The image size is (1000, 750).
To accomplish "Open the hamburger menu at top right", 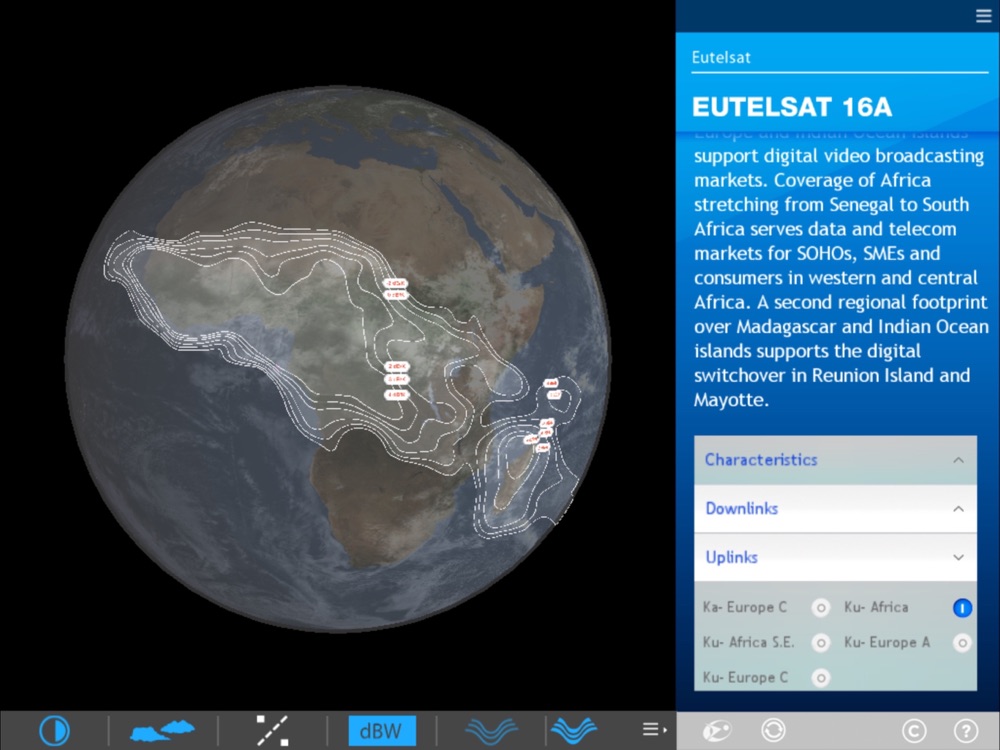I will [x=983, y=16].
